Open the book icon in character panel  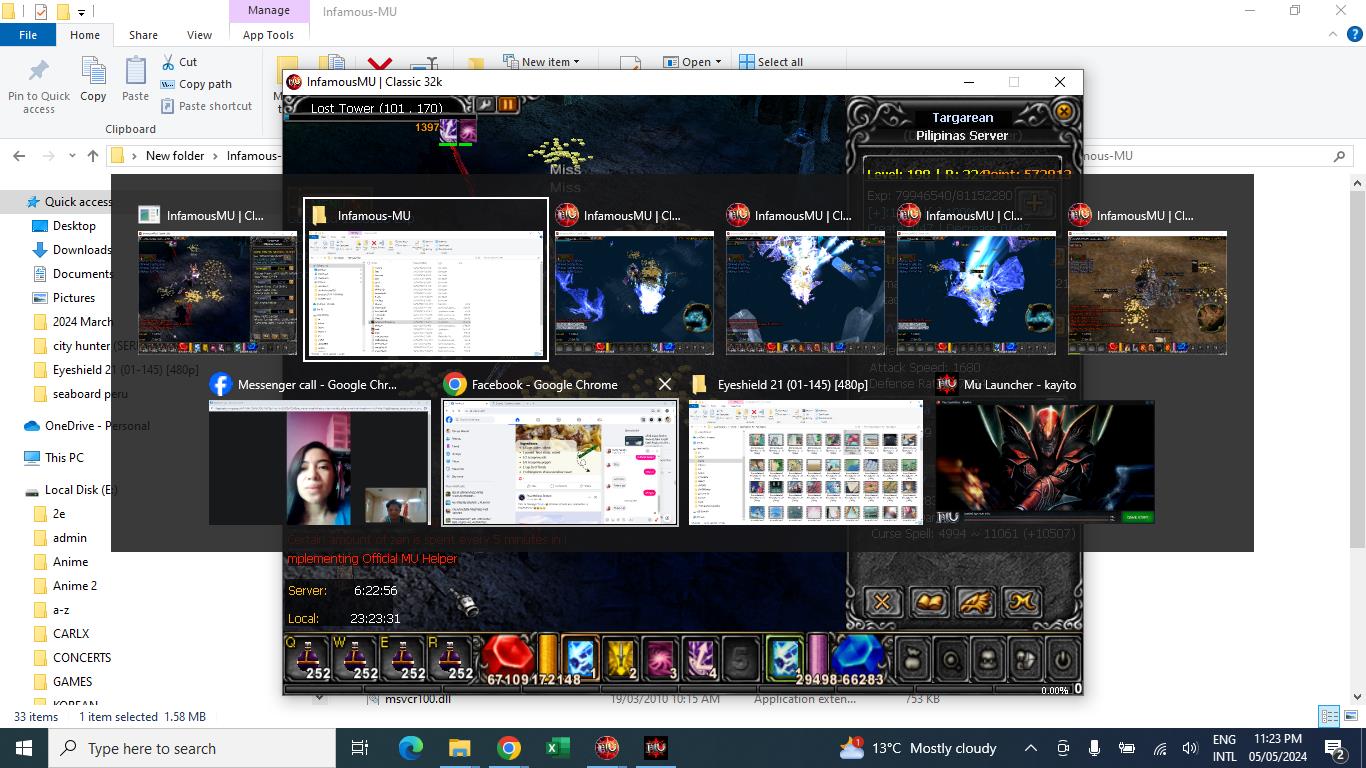(x=929, y=602)
